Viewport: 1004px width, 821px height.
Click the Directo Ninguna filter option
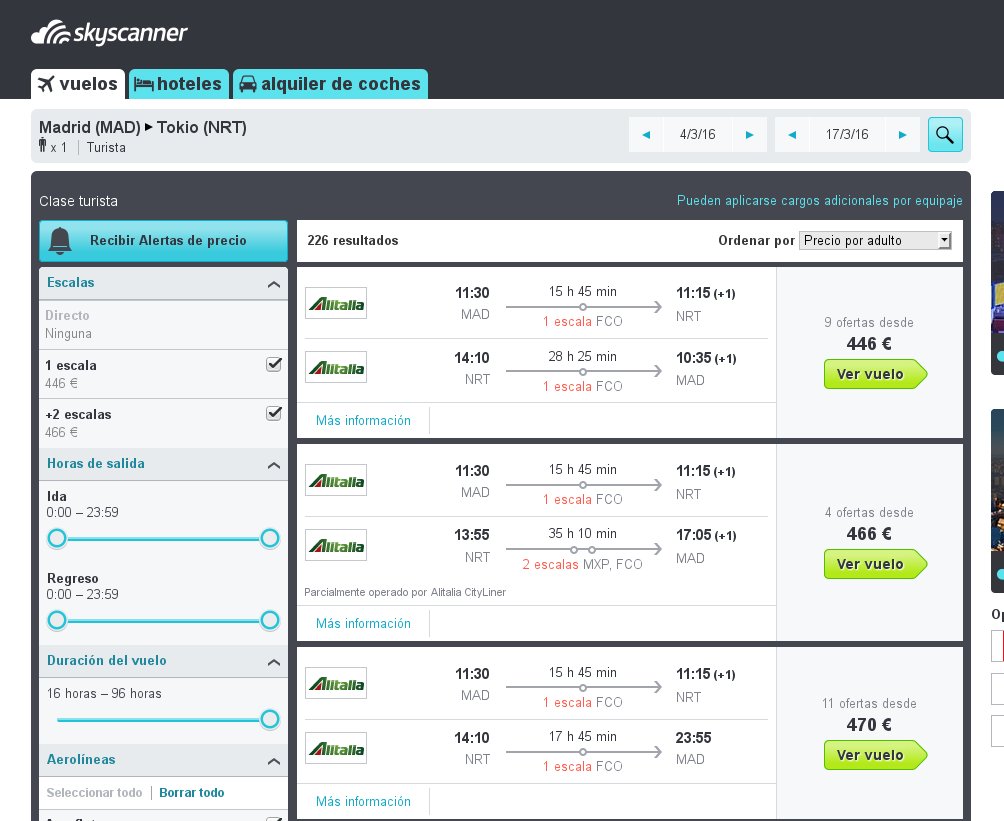click(163, 325)
